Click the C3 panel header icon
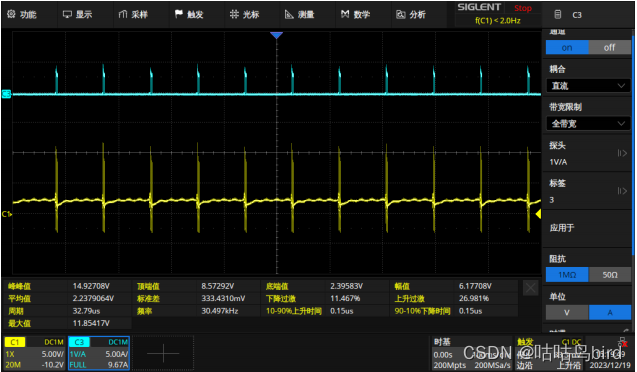Image resolution: width=637 pixels, height=372 pixels. click(558, 15)
